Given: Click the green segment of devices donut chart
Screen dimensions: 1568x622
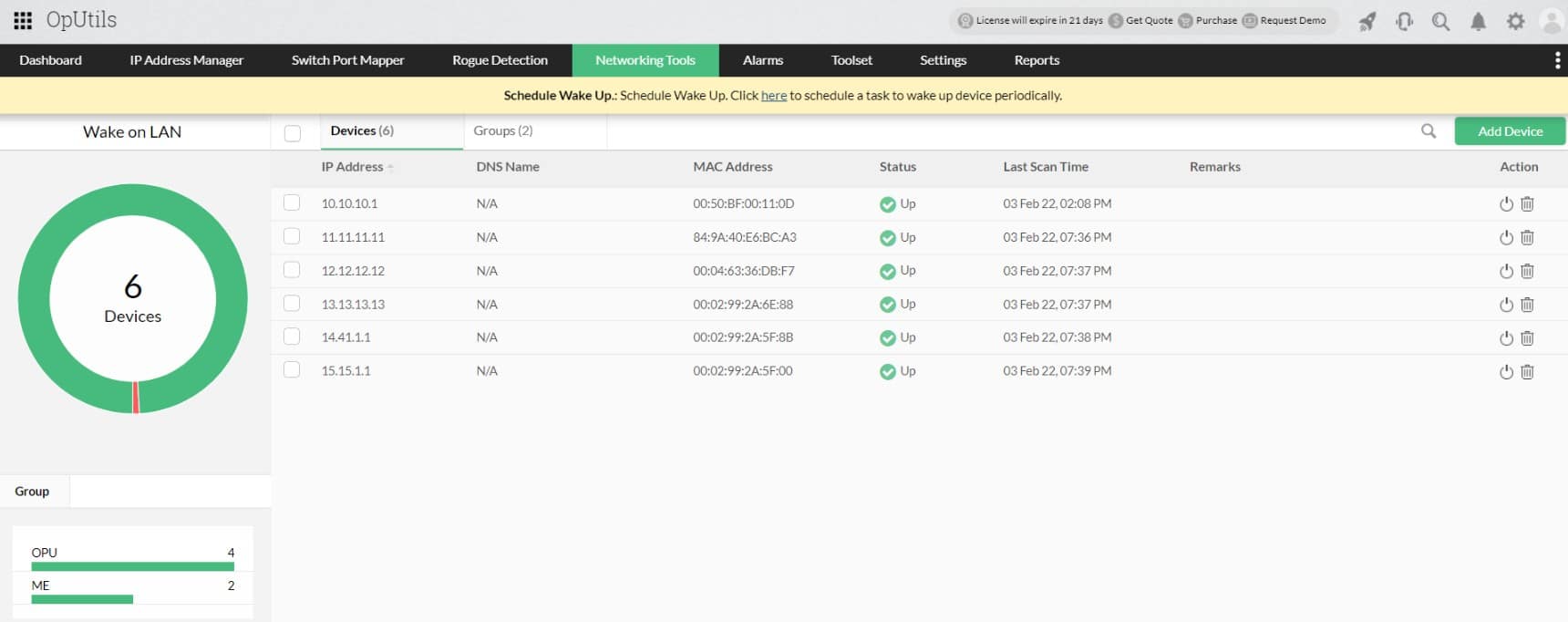Looking at the screenshot, I should click(133, 200).
